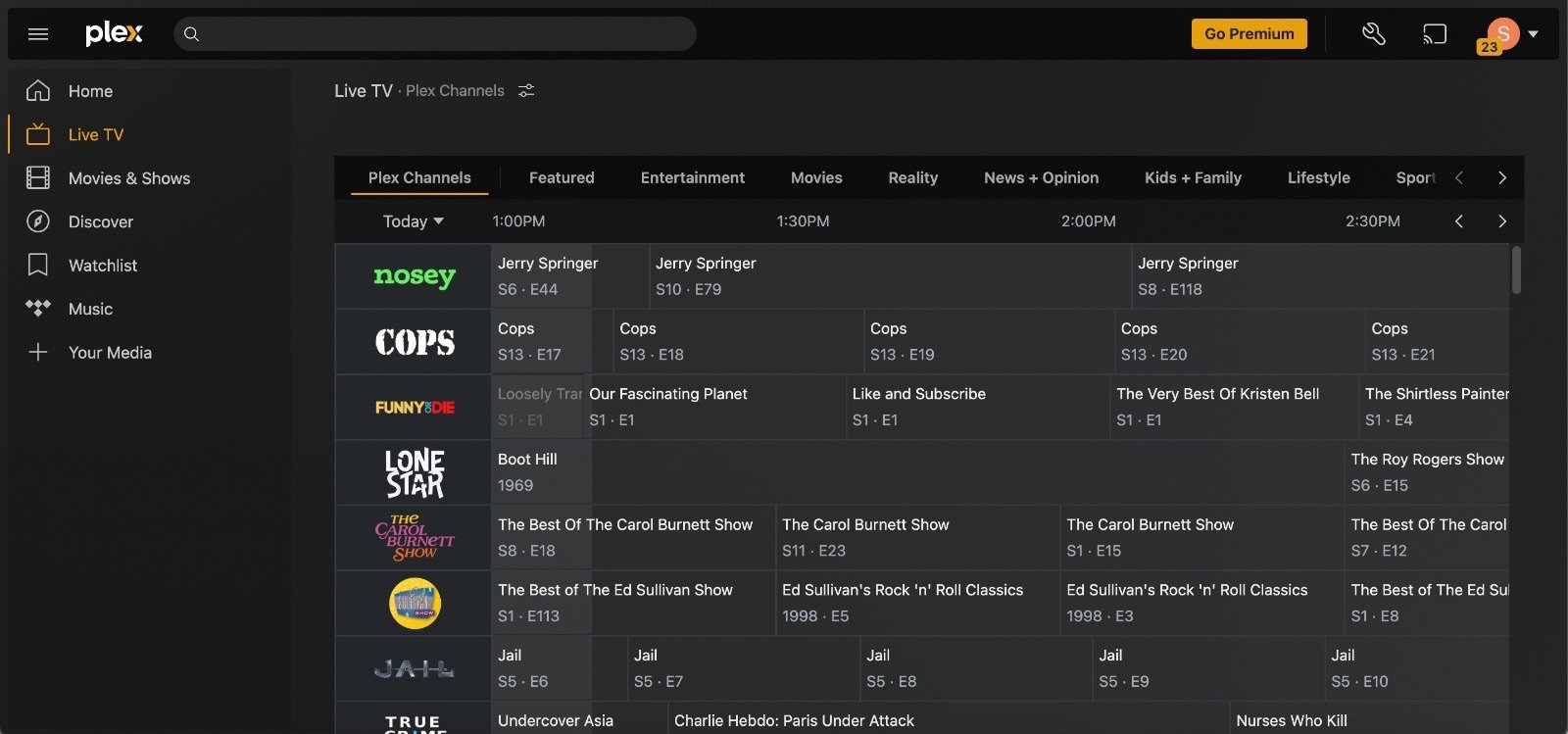Viewport: 1568px width, 734px height.
Task: Open the Live TV filter sliders icon
Action: point(526,90)
